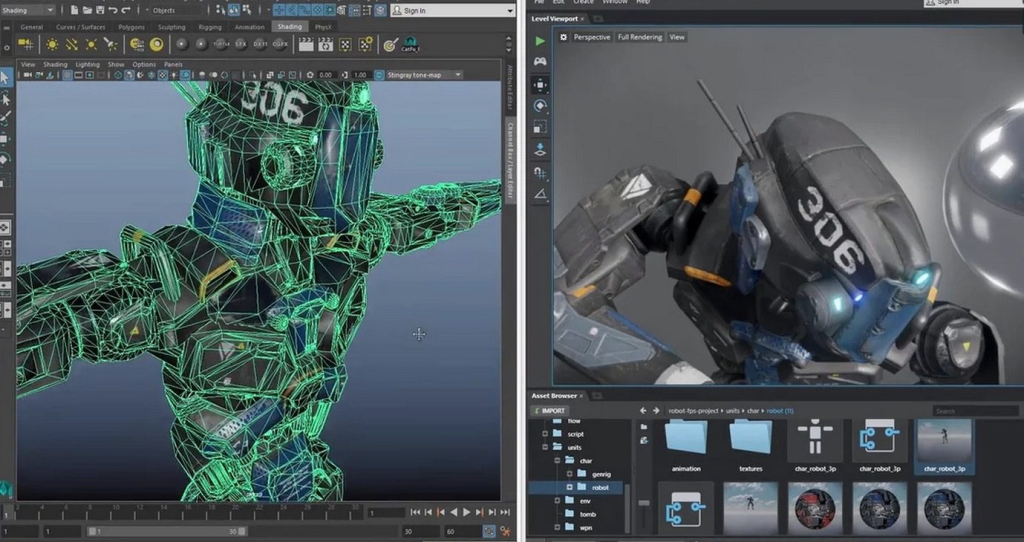Image resolution: width=1024 pixels, height=542 pixels.
Task: Open the Lighting menu in viewport panel
Action: pos(87,64)
